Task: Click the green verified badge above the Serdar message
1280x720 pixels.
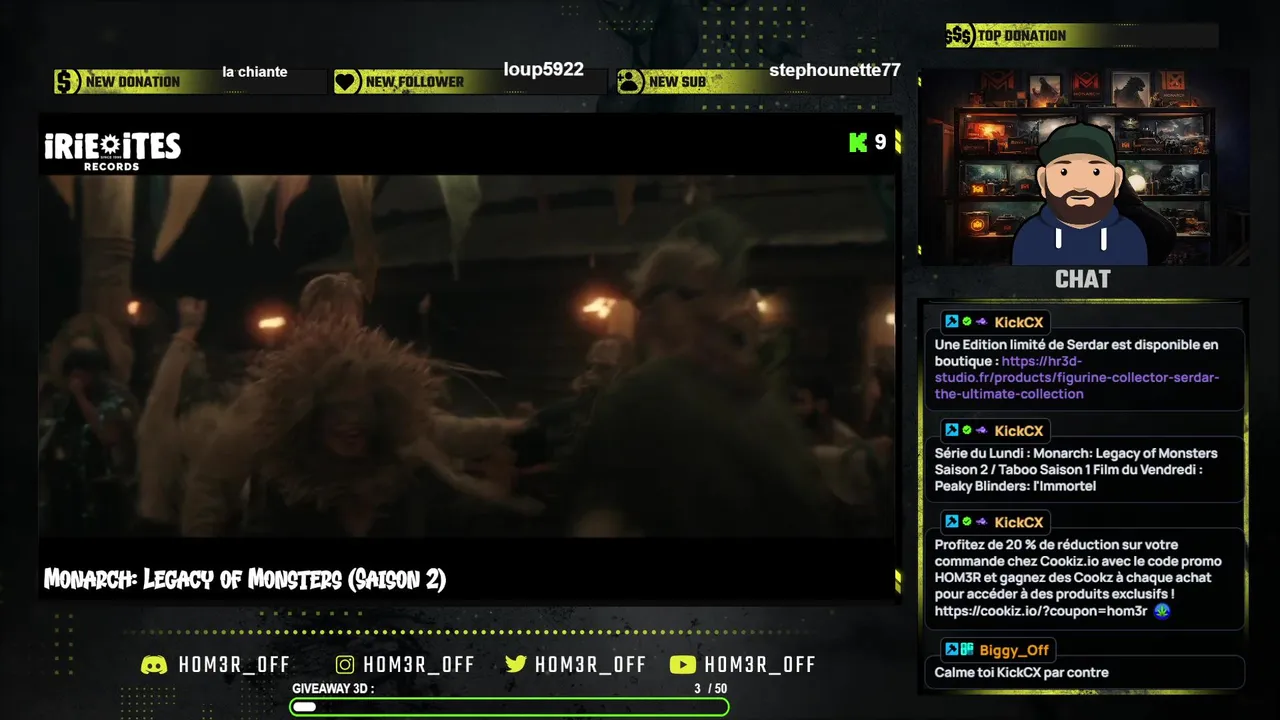Action: coord(967,322)
